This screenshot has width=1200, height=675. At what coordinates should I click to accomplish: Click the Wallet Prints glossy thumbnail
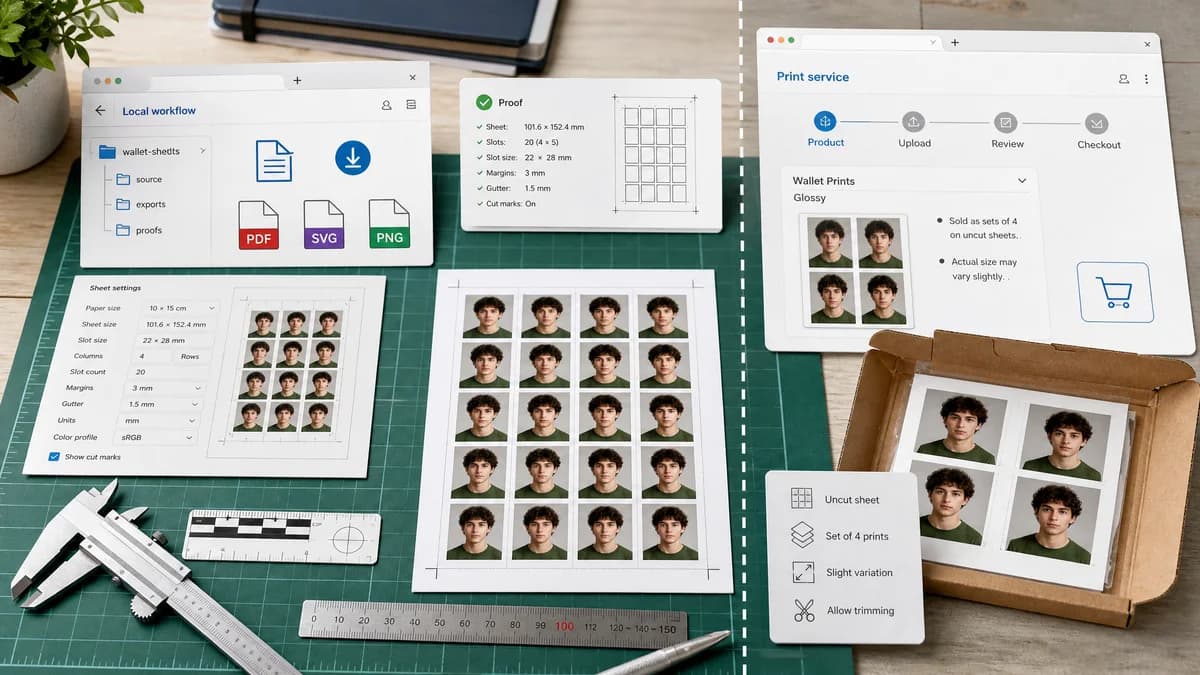coord(854,270)
